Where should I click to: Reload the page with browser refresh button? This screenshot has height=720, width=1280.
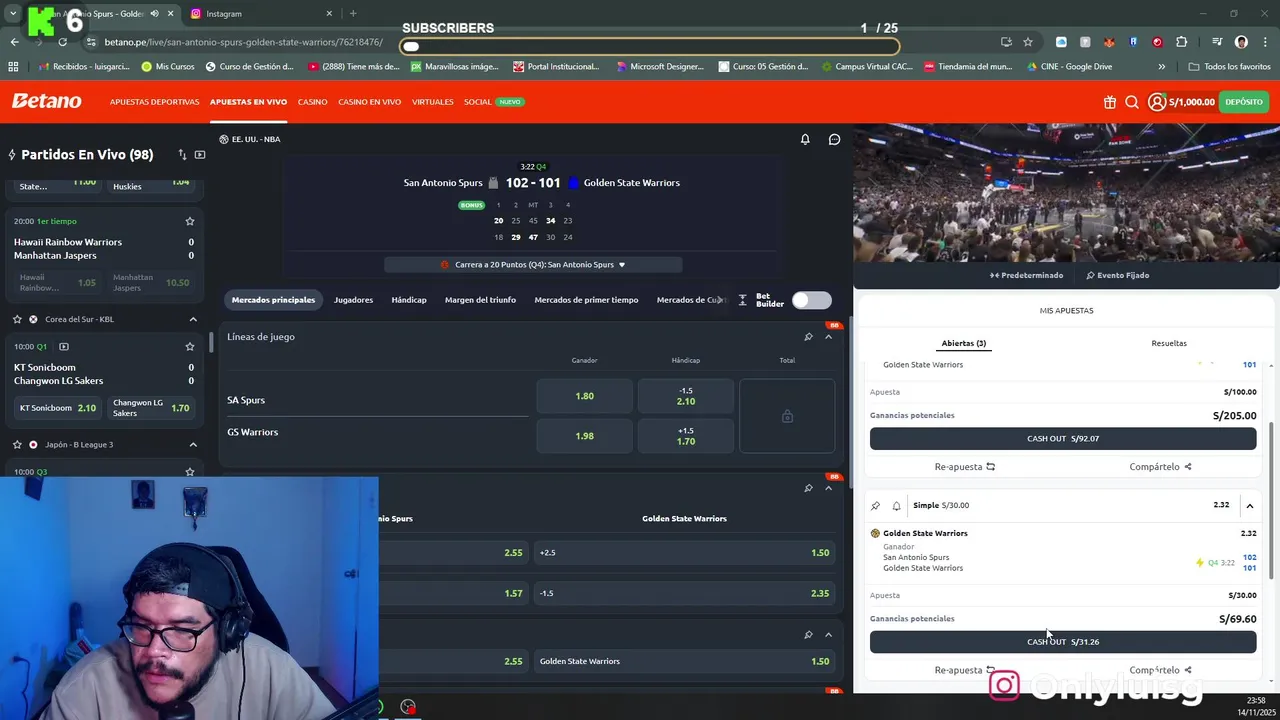(x=62, y=42)
